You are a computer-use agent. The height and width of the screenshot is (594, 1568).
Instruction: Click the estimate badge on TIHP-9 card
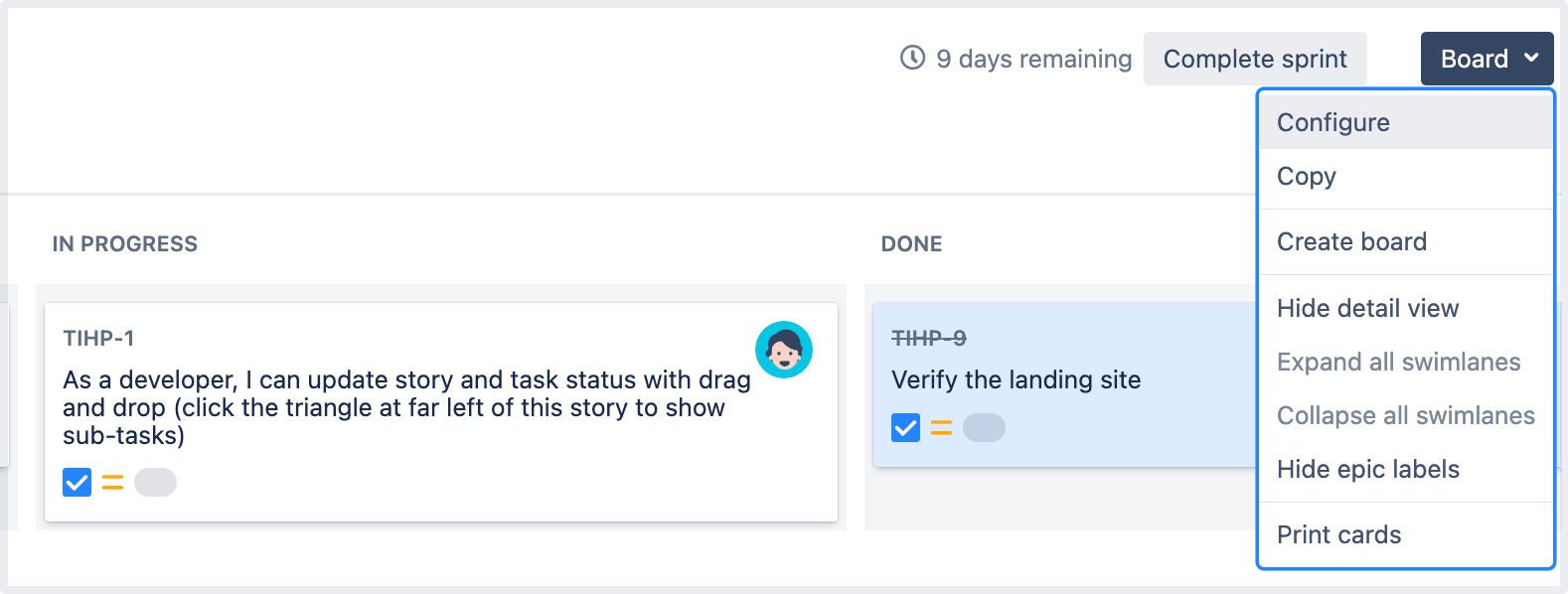click(x=984, y=428)
